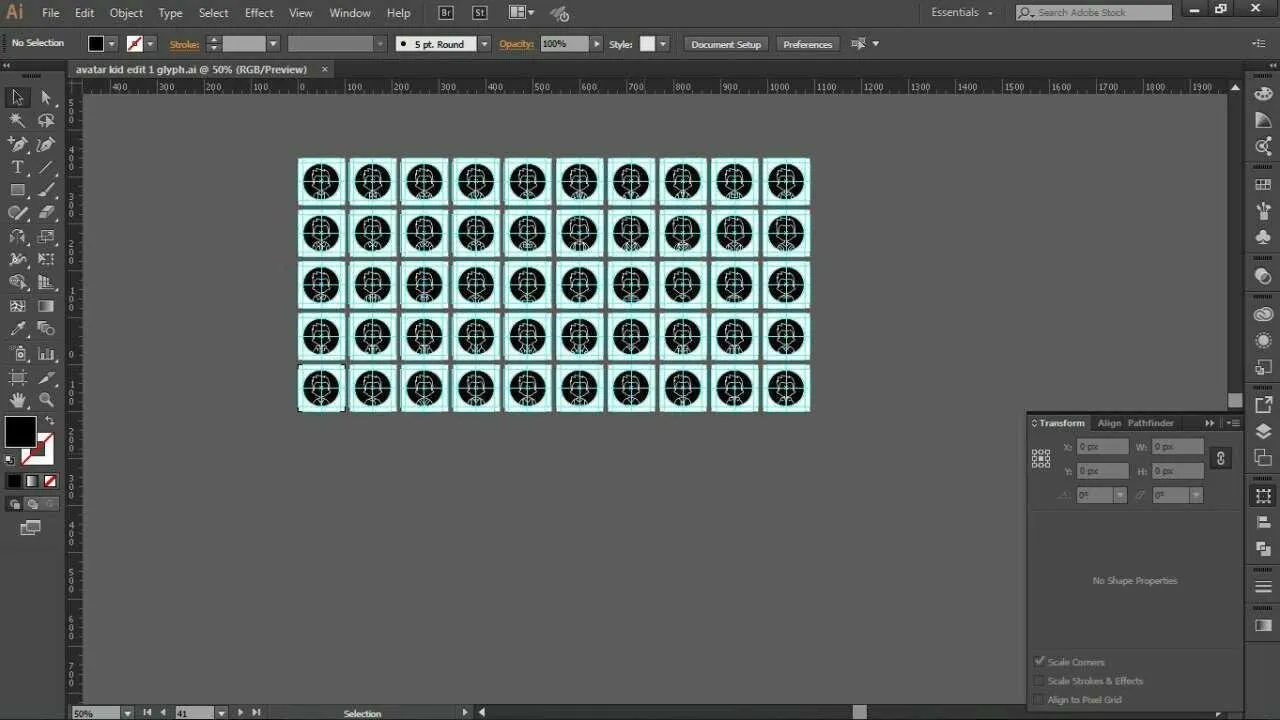Open the artboard navigation dropdown
Image resolution: width=1280 pixels, height=720 pixels.
point(221,713)
